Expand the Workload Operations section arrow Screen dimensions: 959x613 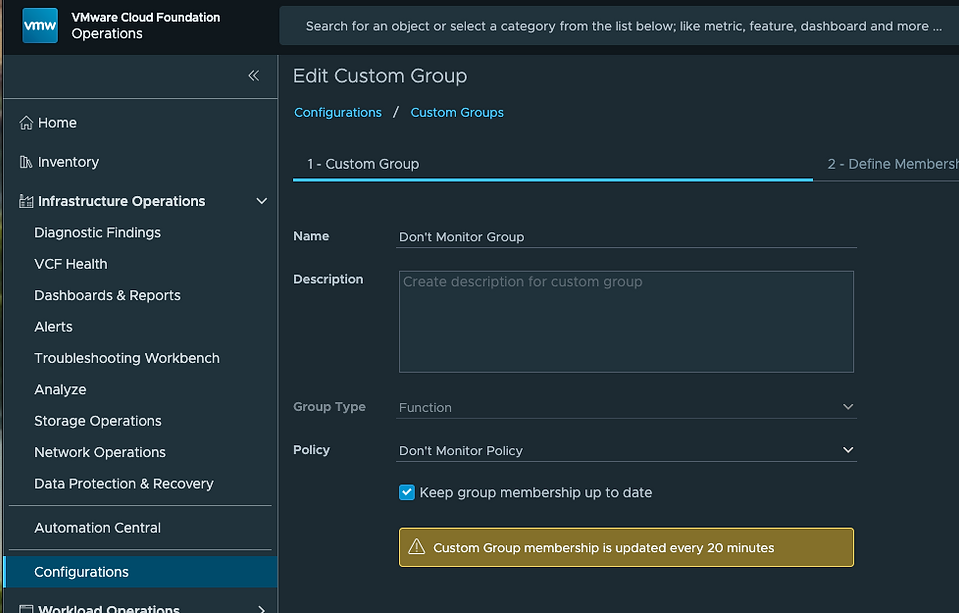(262, 609)
